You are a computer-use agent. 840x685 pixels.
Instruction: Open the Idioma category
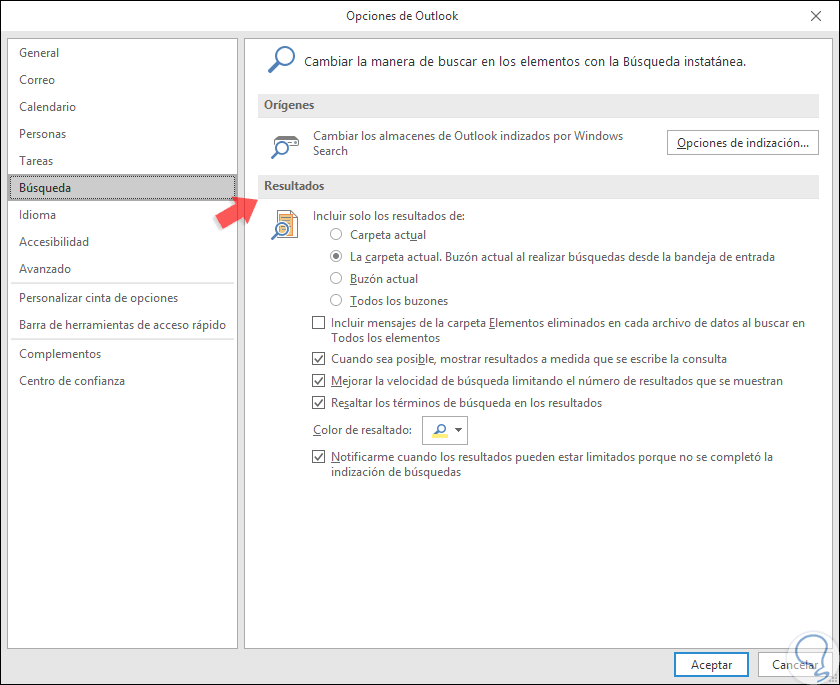click(122, 215)
